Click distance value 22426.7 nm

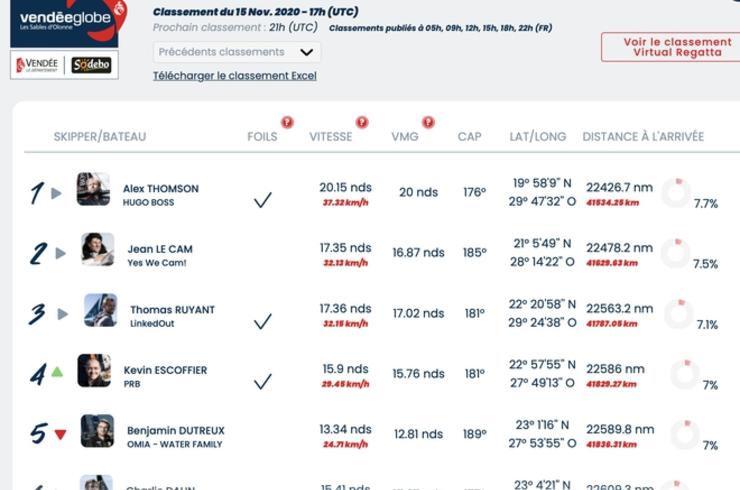pos(620,187)
